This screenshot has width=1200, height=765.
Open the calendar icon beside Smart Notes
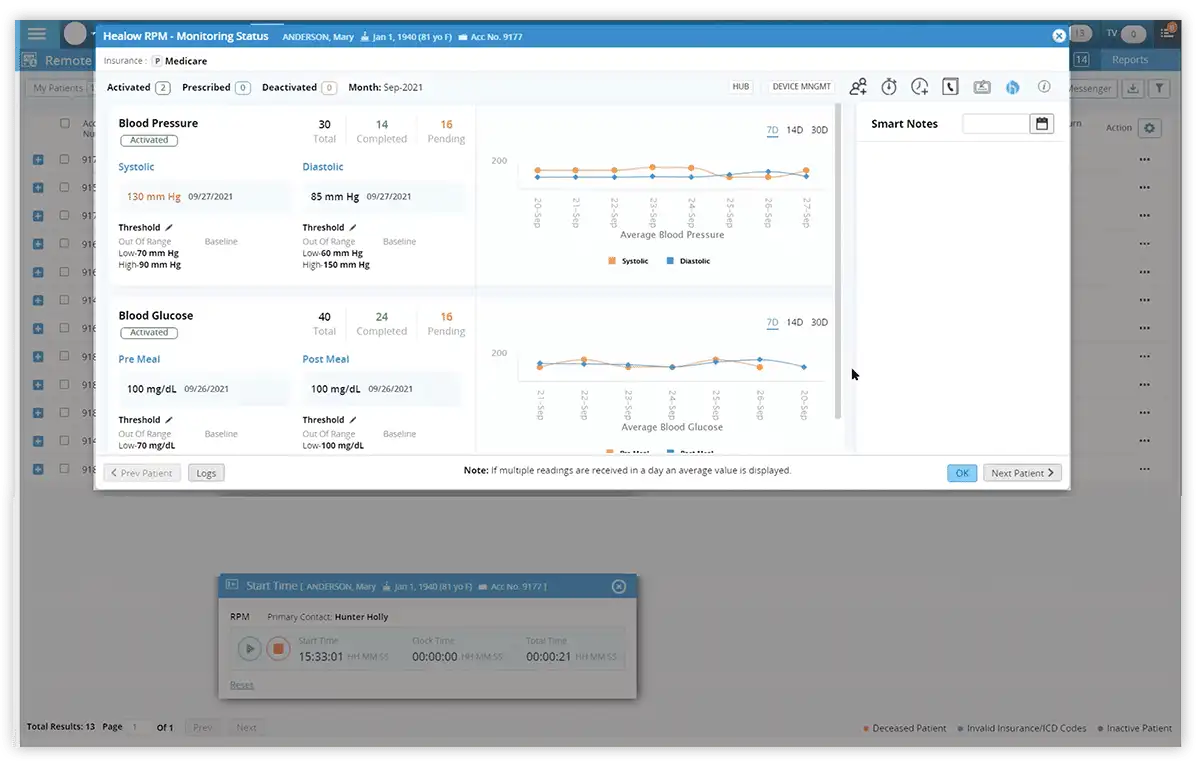1041,123
